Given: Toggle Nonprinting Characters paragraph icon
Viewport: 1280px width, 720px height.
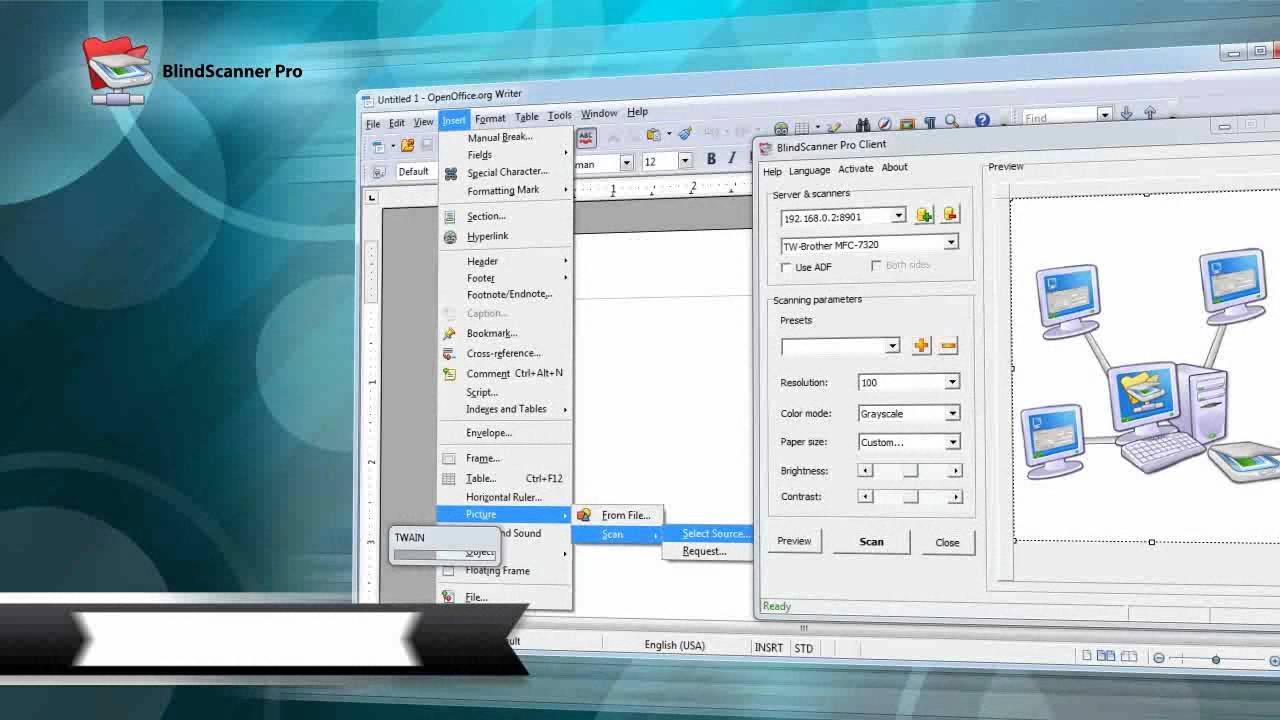Looking at the screenshot, I should [930, 122].
